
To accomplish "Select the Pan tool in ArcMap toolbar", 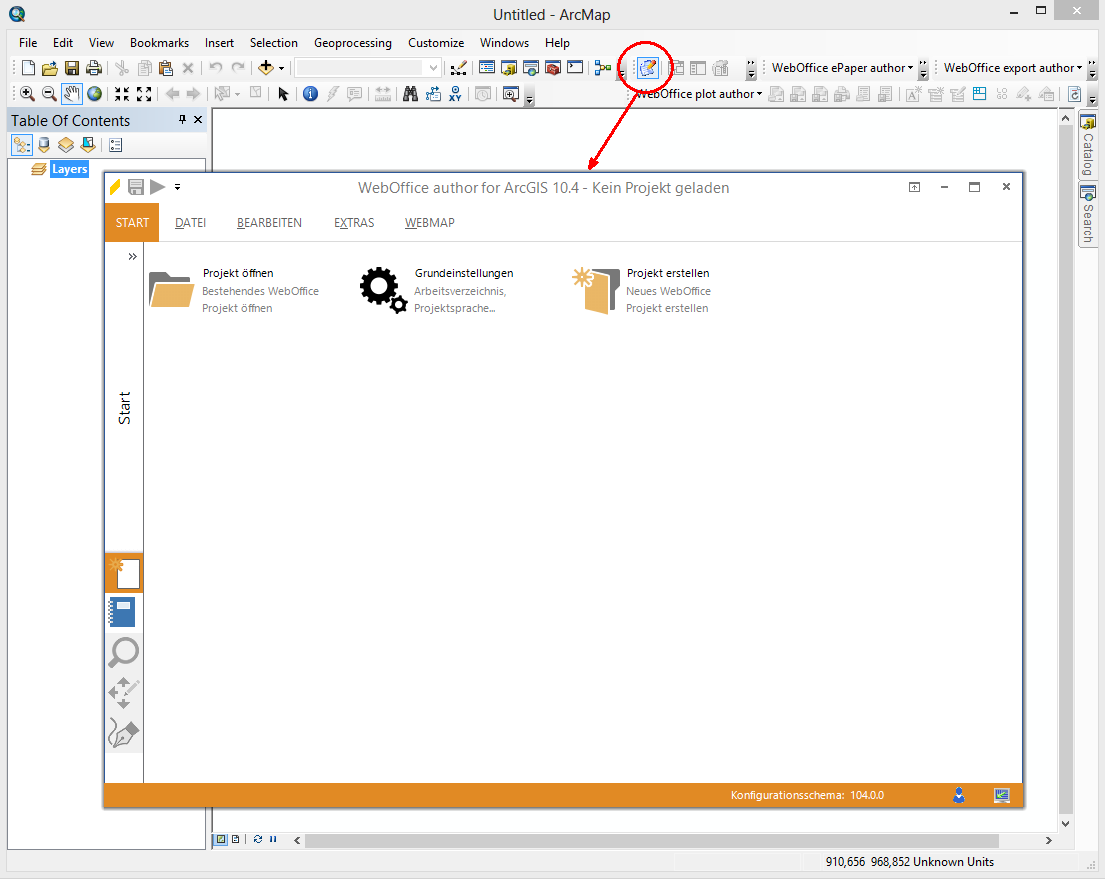I will pos(71,93).
